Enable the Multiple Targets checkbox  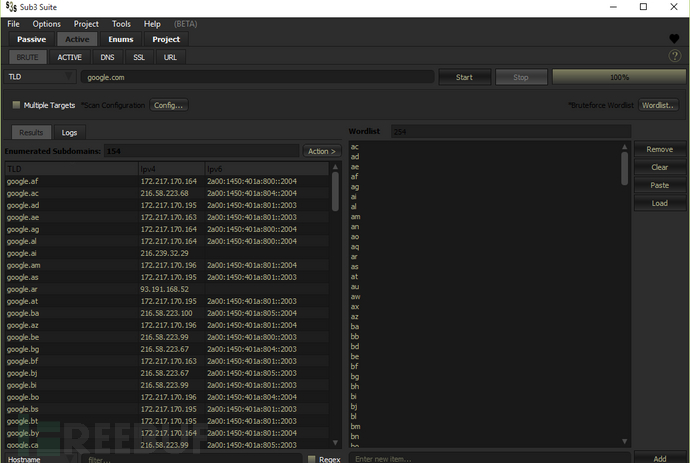pyautogui.click(x=16, y=105)
